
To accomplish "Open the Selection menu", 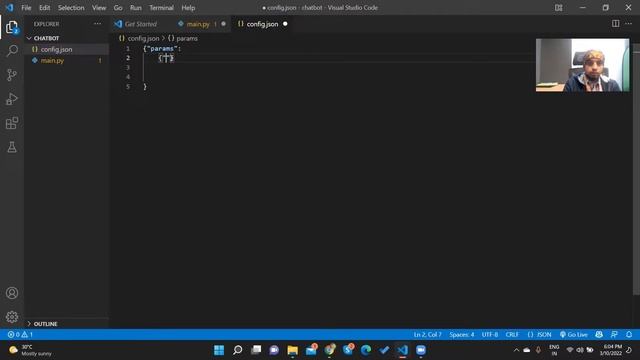I will pyautogui.click(x=71, y=8).
